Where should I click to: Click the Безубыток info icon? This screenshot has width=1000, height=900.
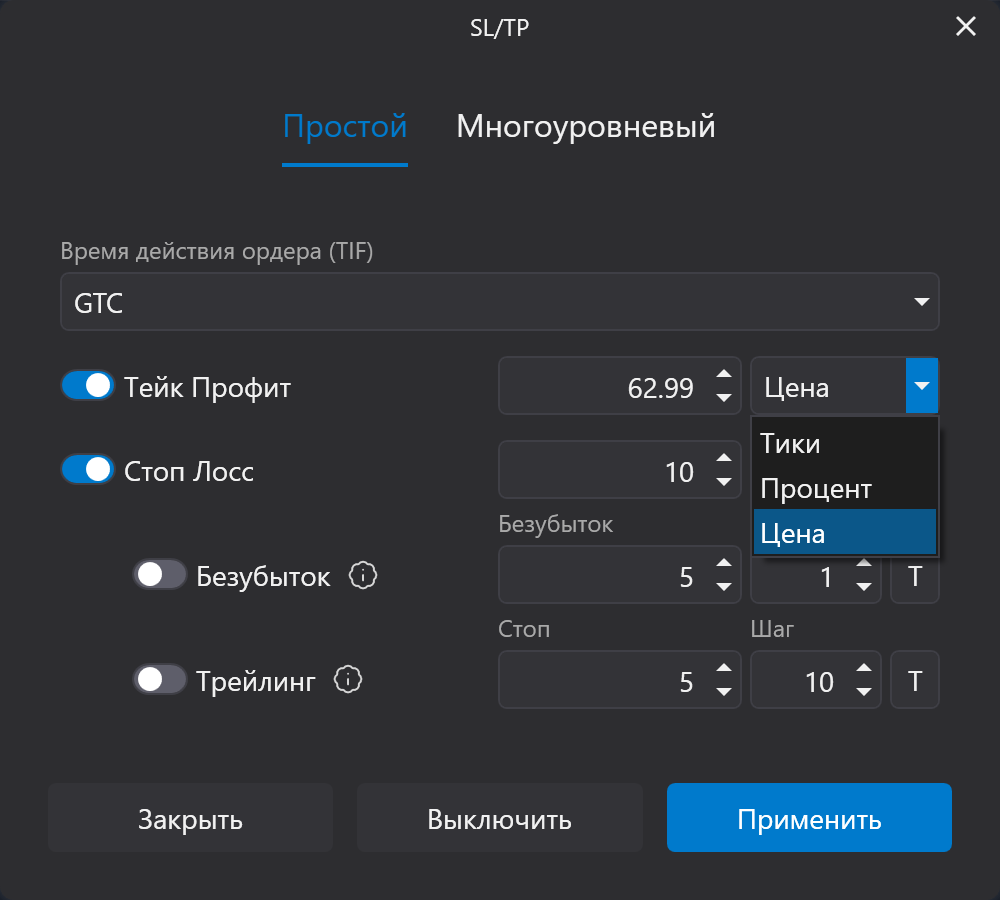(363, 575)
